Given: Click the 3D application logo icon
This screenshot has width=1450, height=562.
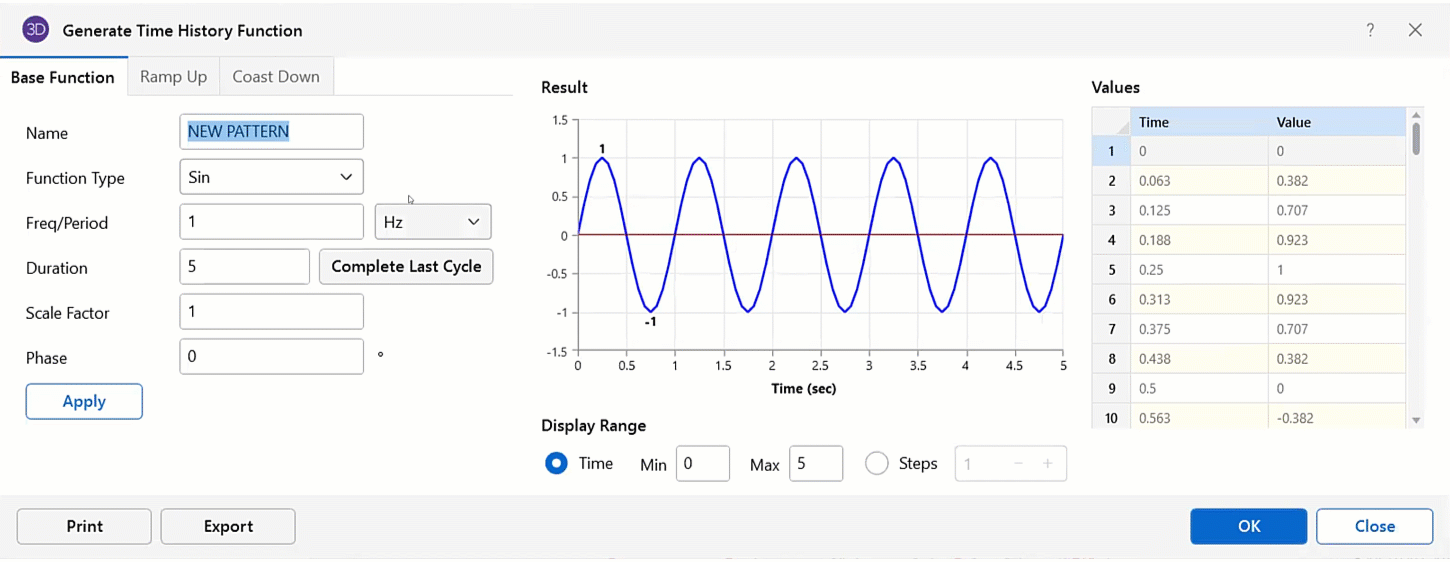Looking at the screenshot, I should point(36,30).
